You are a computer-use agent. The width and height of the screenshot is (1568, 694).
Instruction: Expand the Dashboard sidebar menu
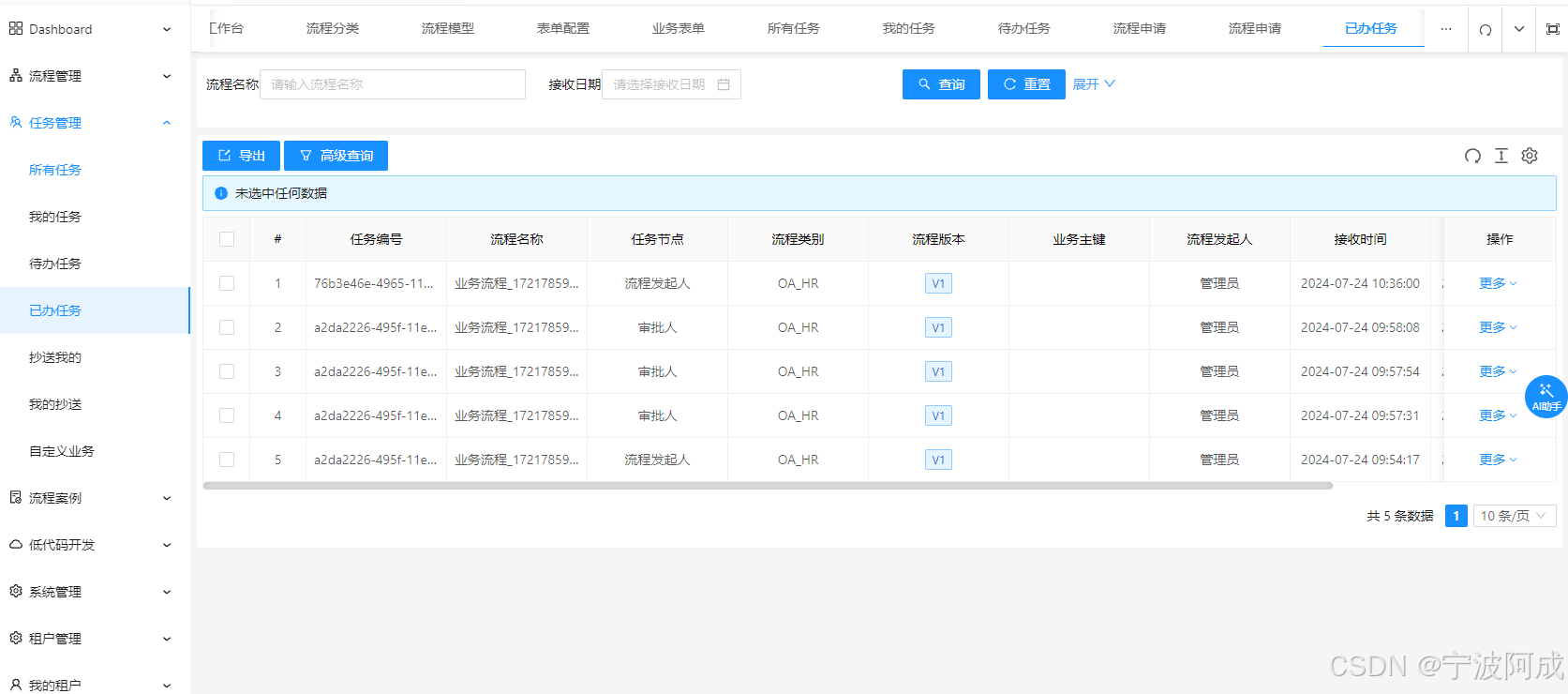click(167, 29)
